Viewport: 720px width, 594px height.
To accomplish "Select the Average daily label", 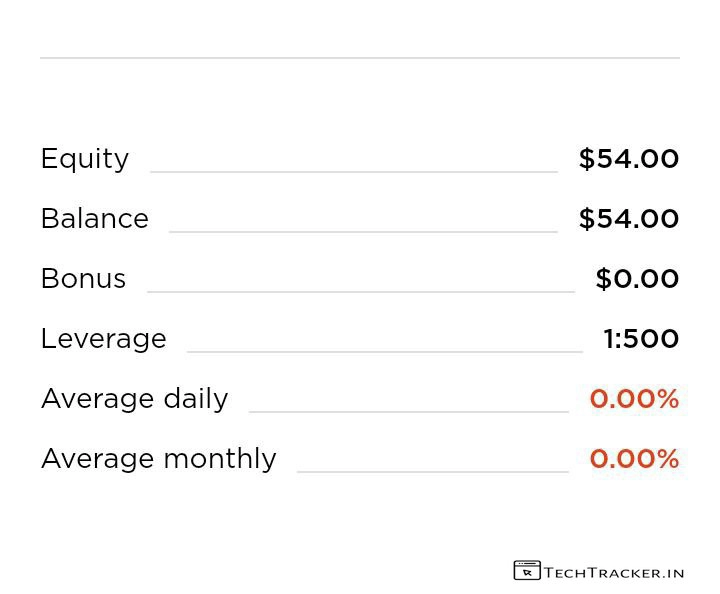I will point(134,399).
